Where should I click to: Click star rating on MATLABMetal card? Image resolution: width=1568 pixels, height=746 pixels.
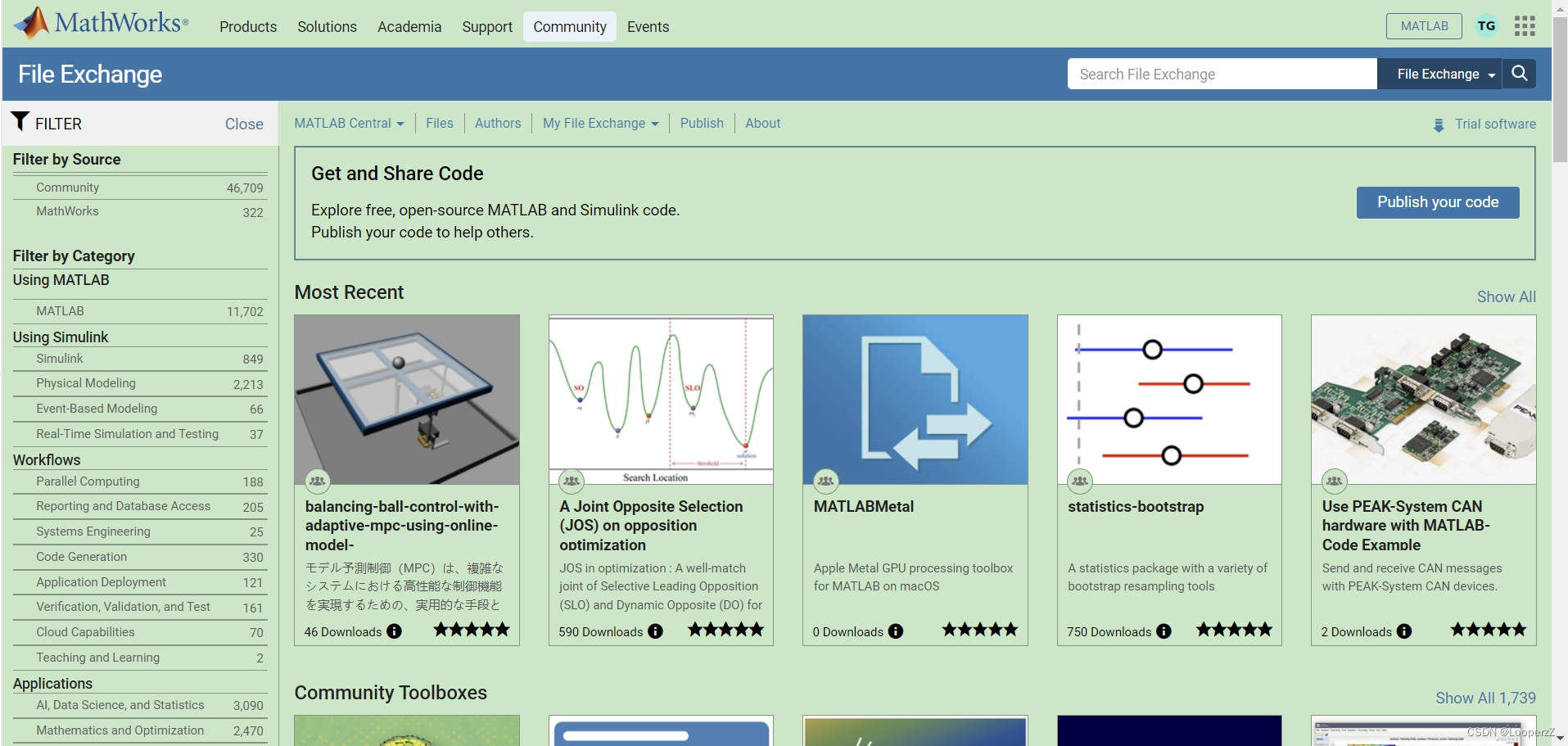(x=980, y=630)
